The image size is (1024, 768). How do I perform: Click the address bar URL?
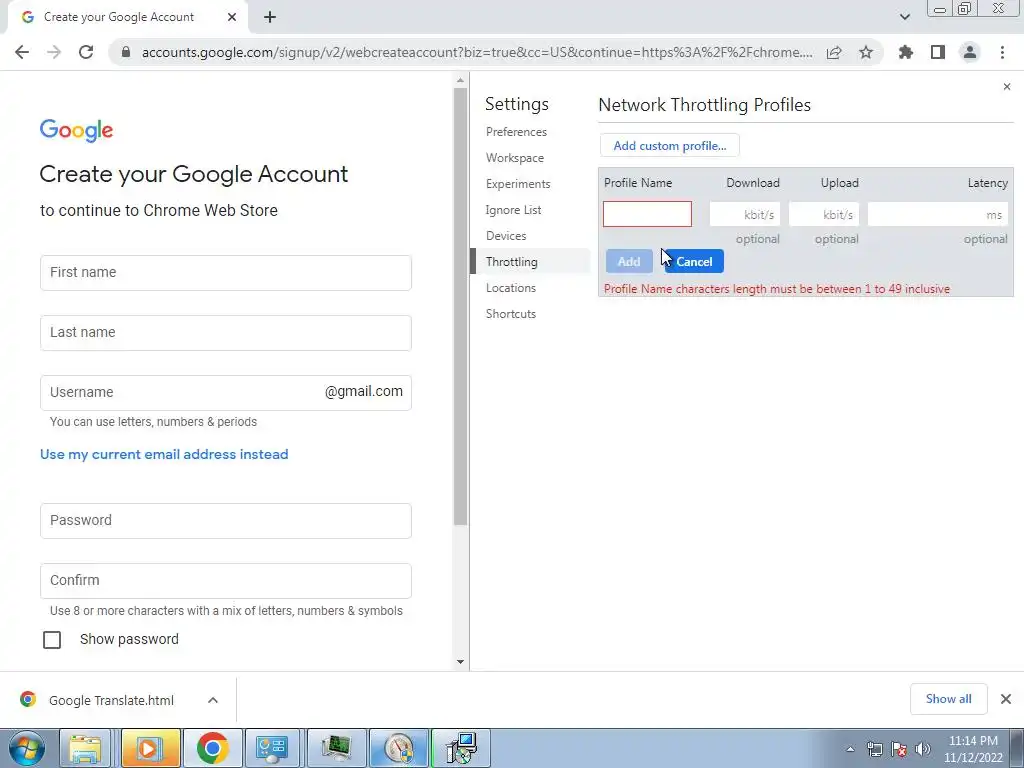pos(477,52)
